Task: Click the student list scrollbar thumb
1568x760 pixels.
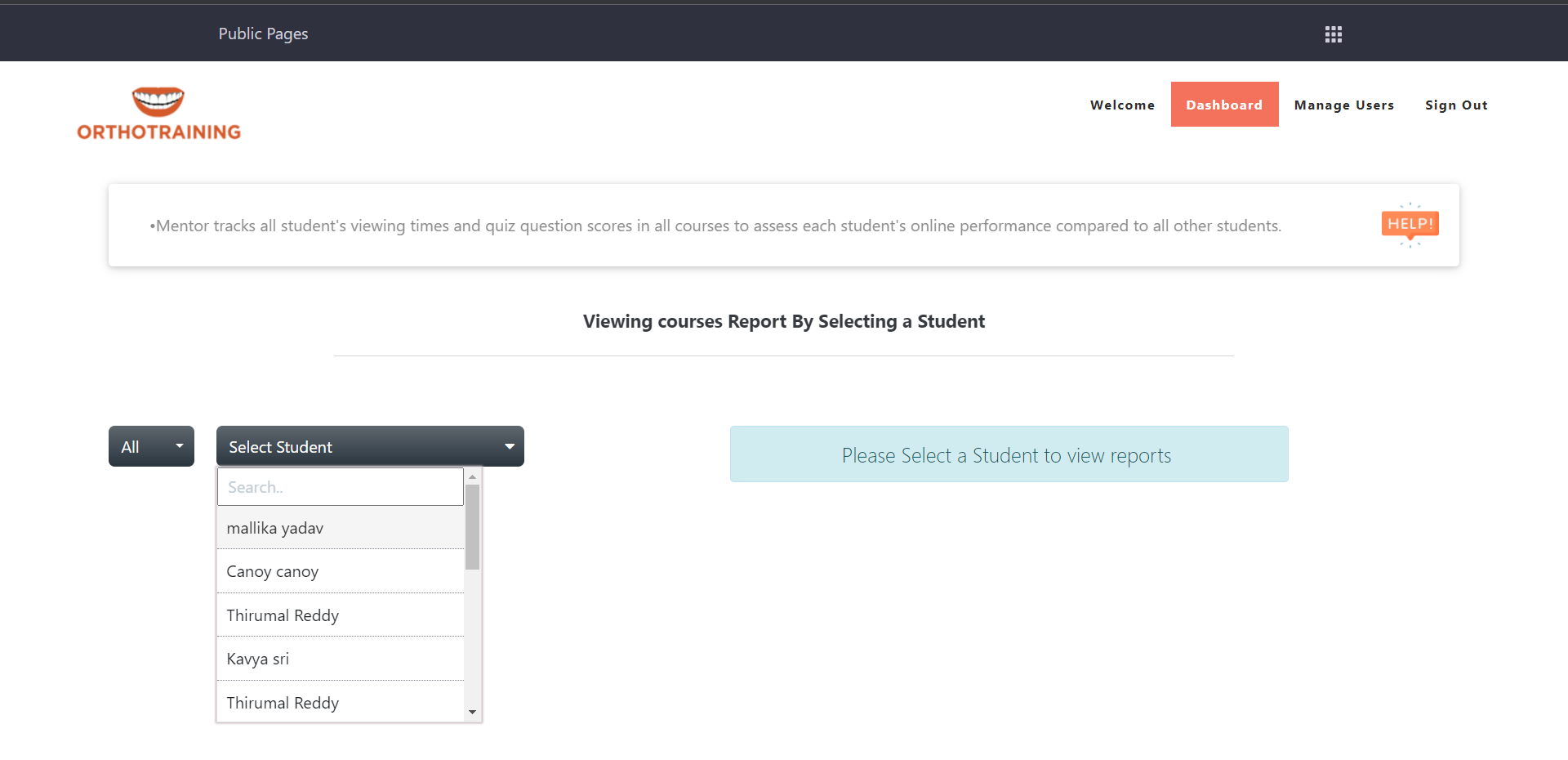Action: [472, 527]
